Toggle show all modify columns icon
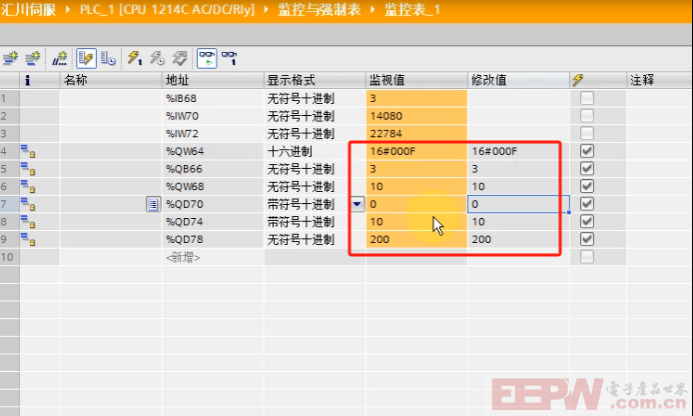 click(x=86, y=58)
